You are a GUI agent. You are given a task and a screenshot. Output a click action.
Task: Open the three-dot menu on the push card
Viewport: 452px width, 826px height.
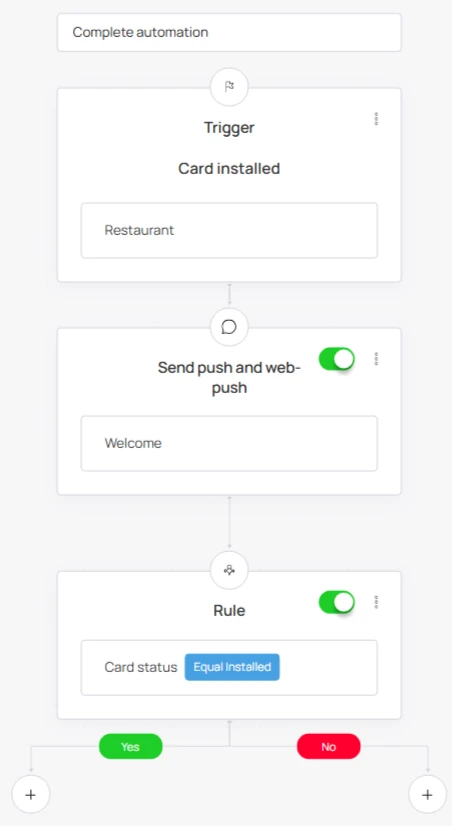(376, 359)
